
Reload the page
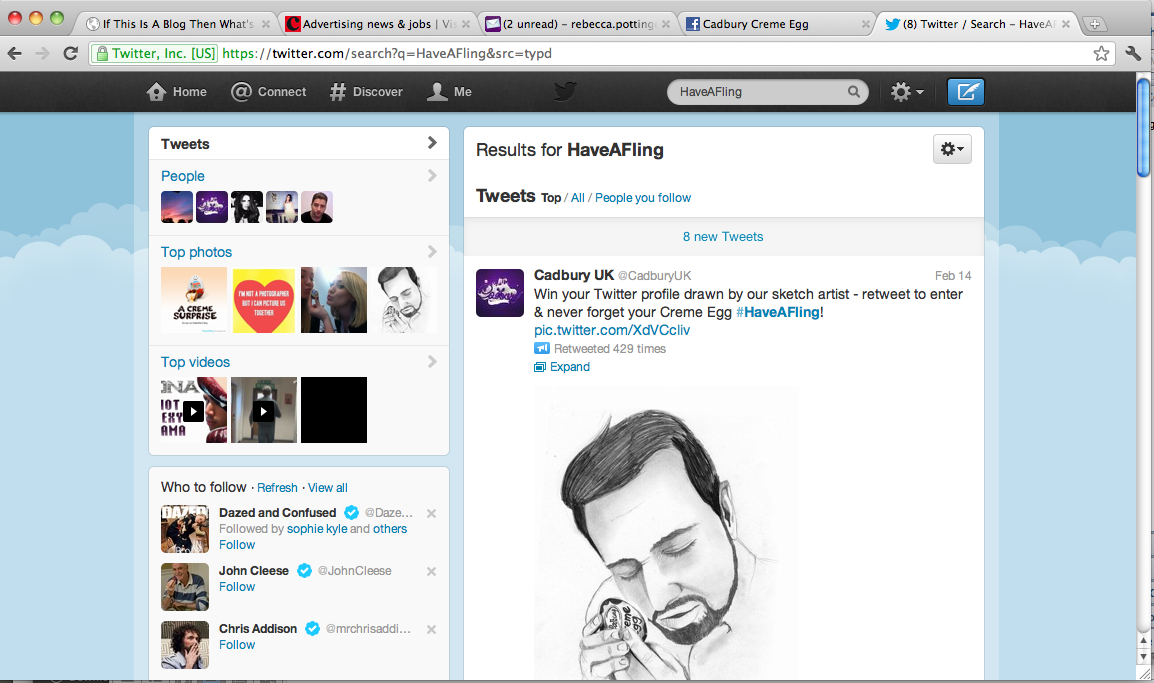pos(71,53)
